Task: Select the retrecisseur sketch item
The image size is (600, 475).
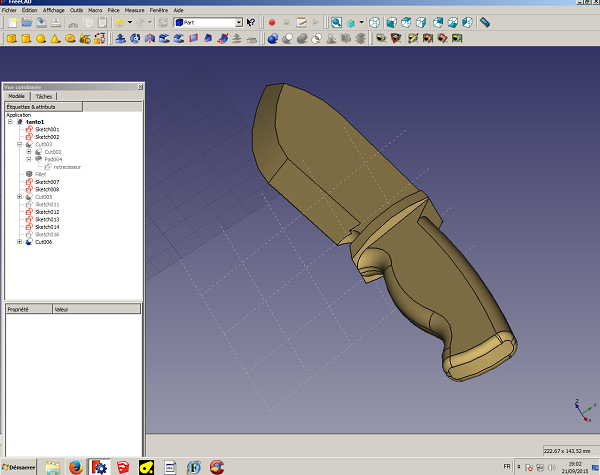Action: point(67,167)
